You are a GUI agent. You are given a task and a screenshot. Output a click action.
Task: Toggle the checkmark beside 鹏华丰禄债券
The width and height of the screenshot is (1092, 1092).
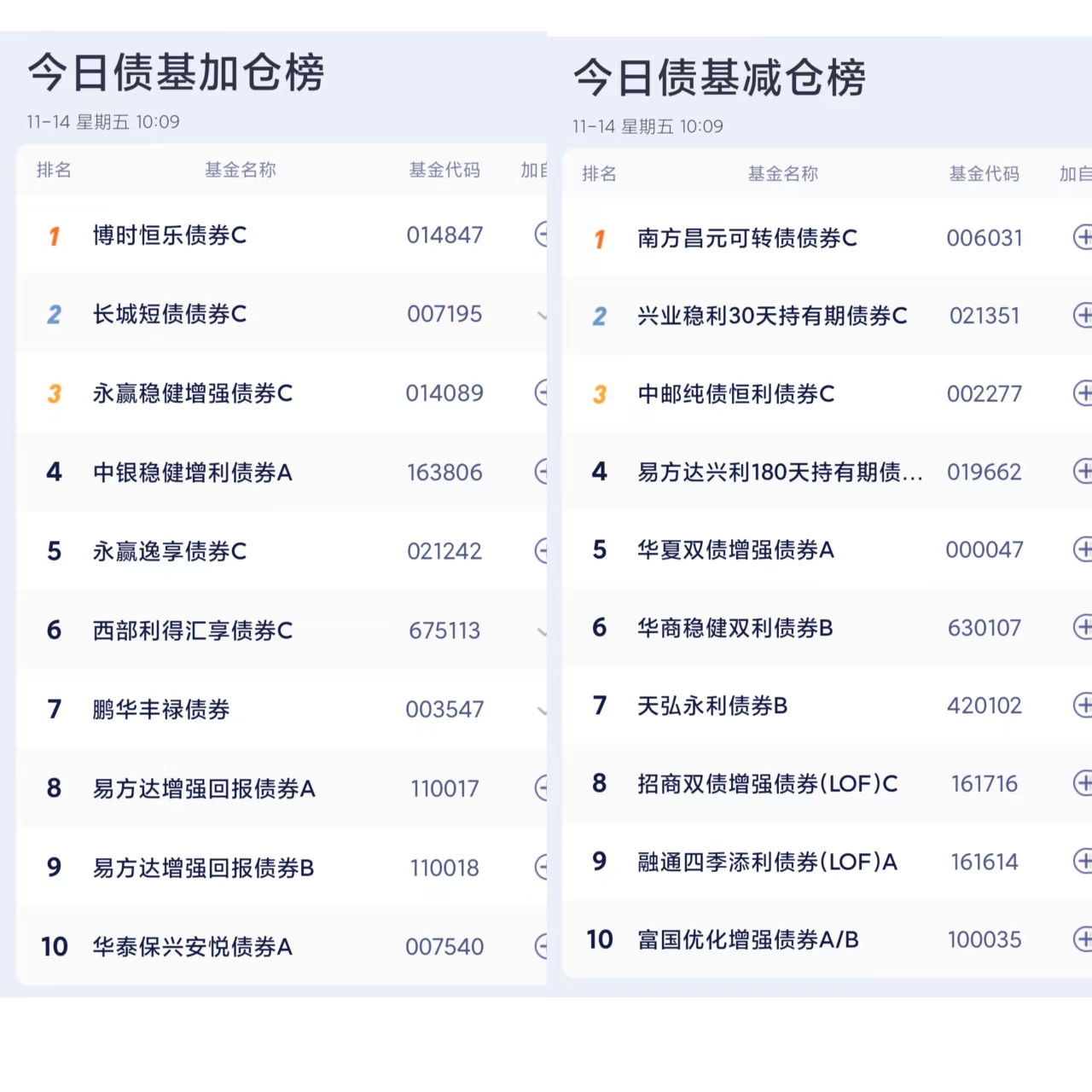pyautogui.click(x=542, y=710)
